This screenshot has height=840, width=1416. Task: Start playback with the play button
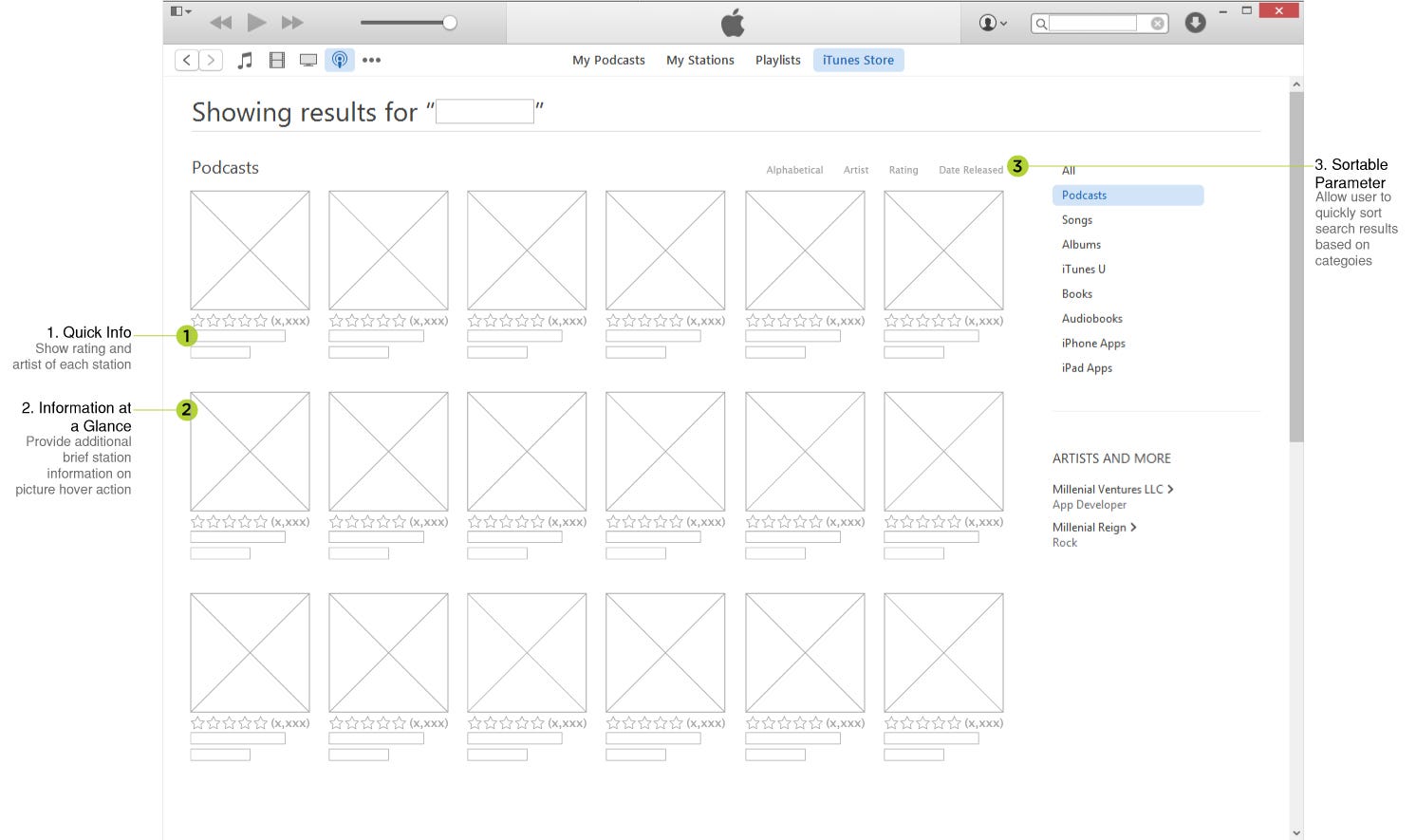tap(256, 22)
